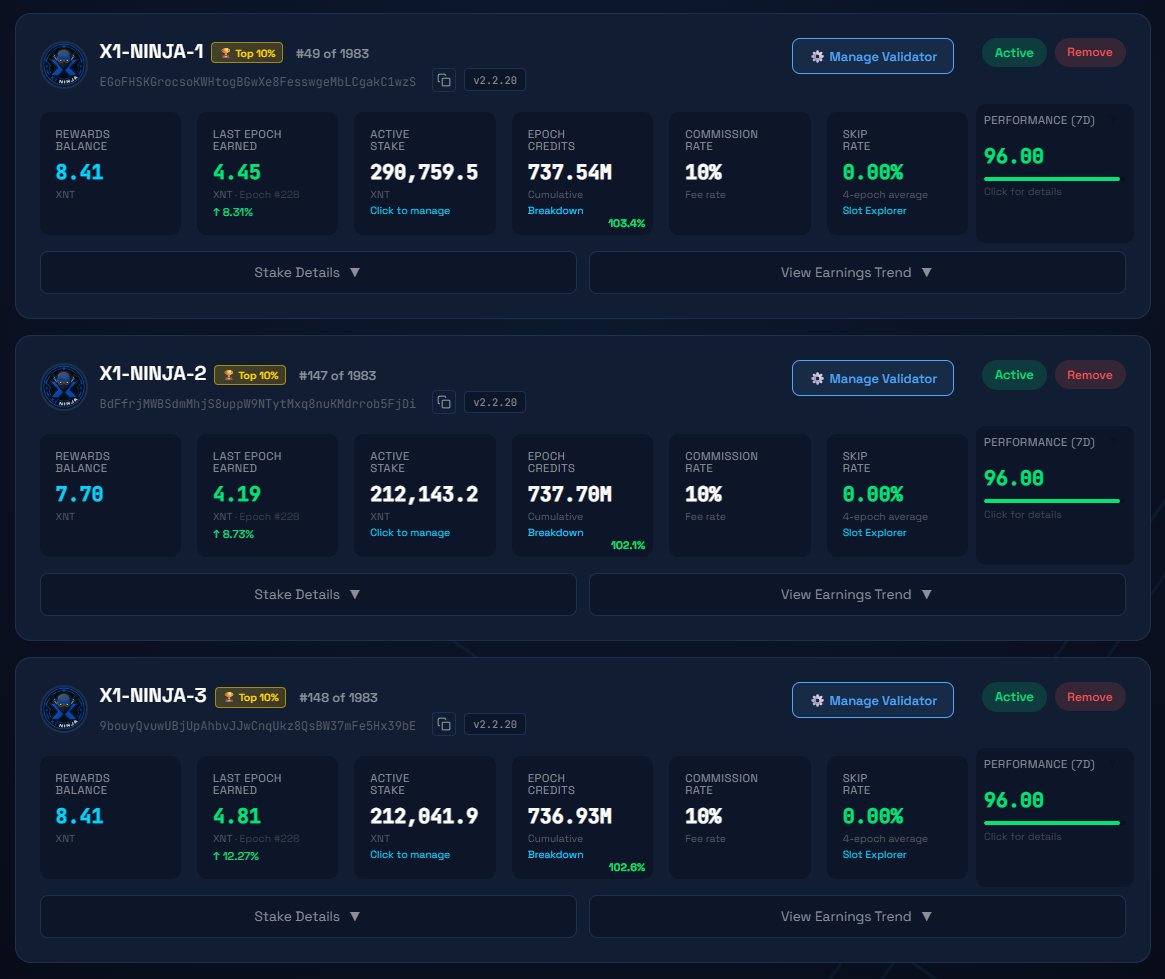Open Slot Explorer for X1-NINJA-1
This screenshot has width=1165, height=979.
coord(874,211)
